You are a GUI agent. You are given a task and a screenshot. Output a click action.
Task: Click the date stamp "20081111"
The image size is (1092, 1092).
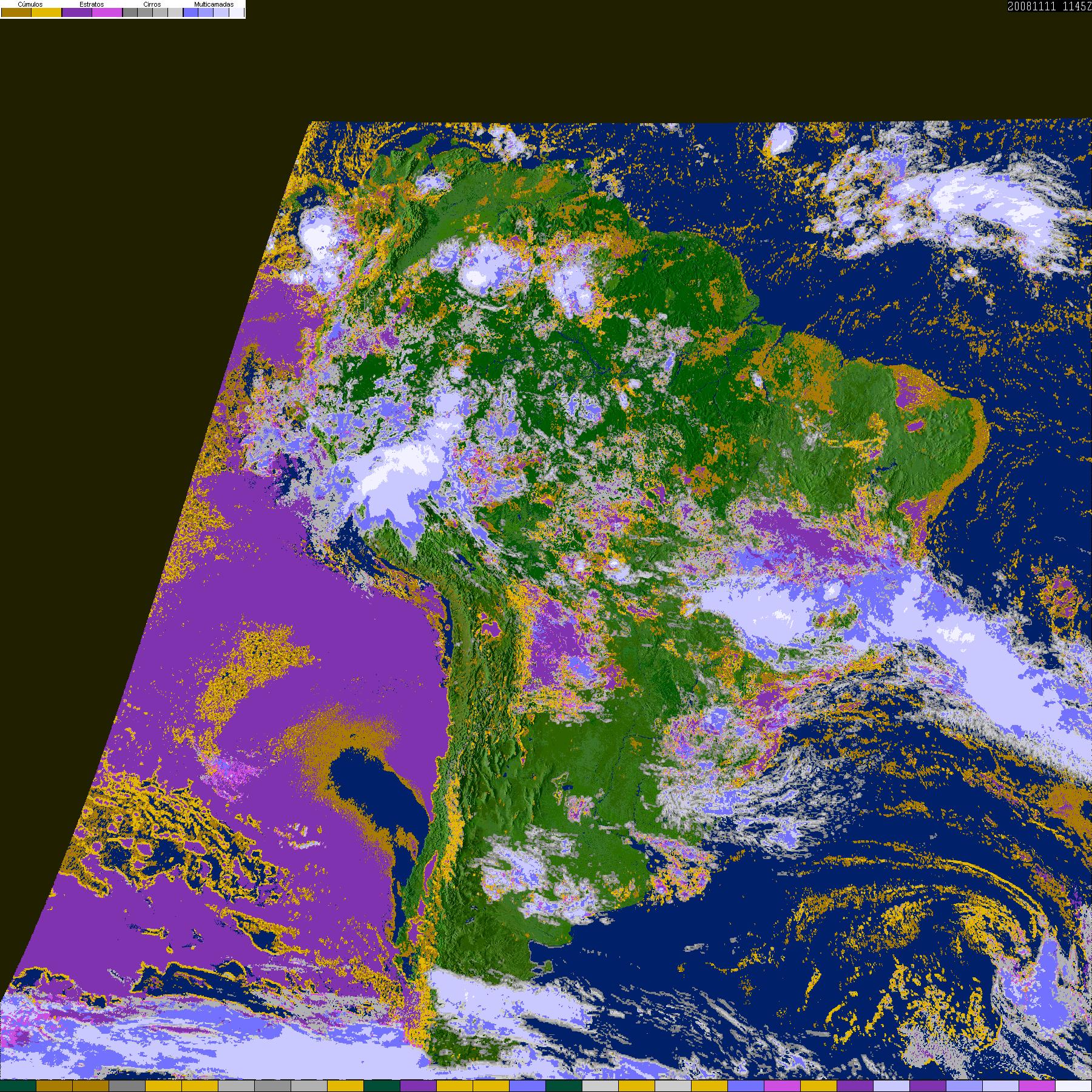tap(1032, 6)
